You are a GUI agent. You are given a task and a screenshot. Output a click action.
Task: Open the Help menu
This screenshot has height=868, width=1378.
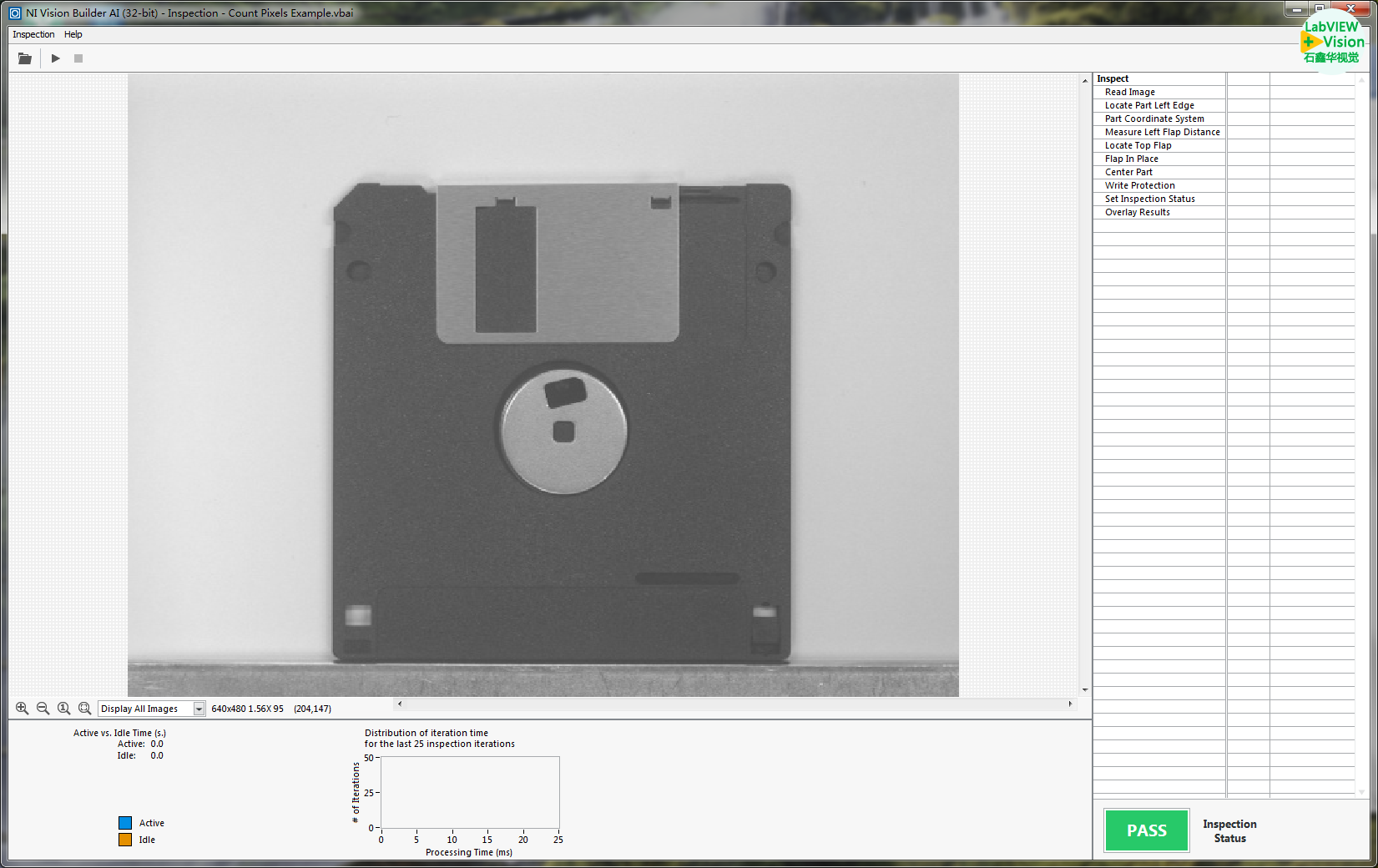(73, 34)
